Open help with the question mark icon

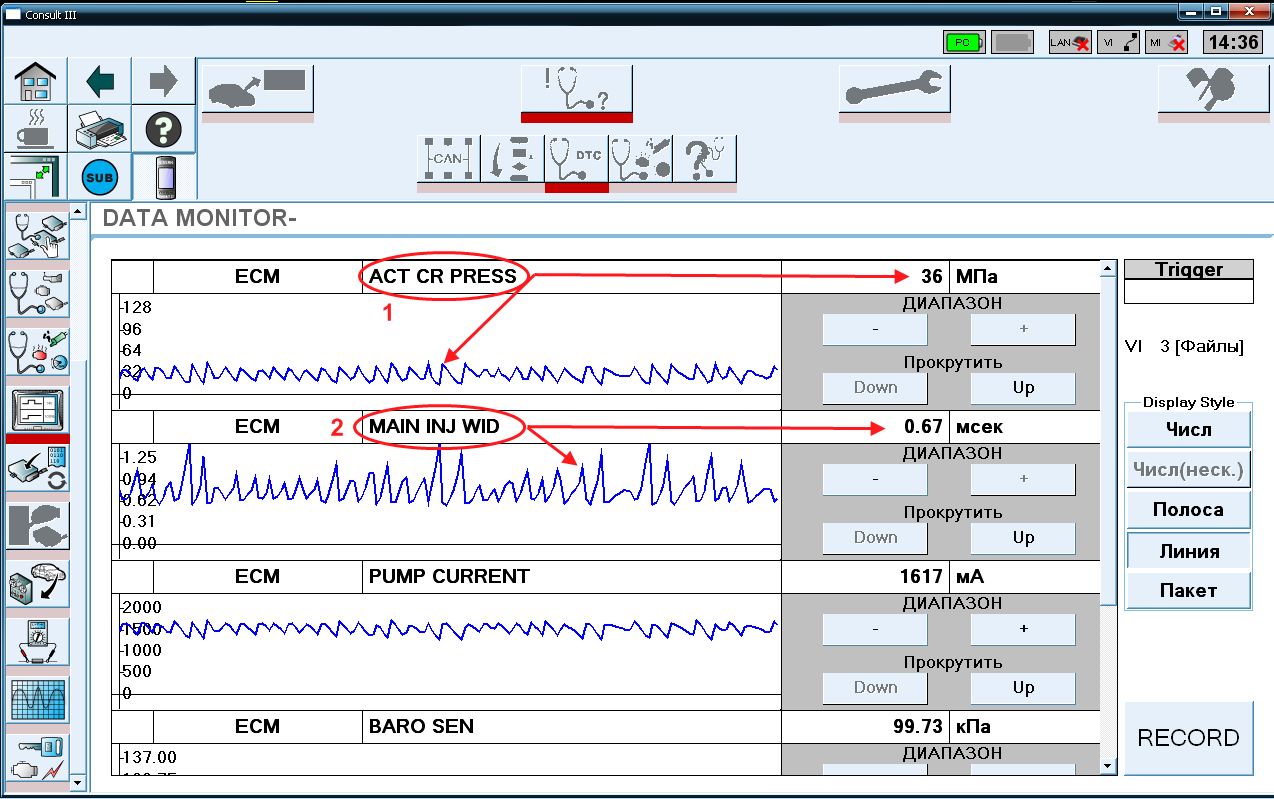[163, 129]
